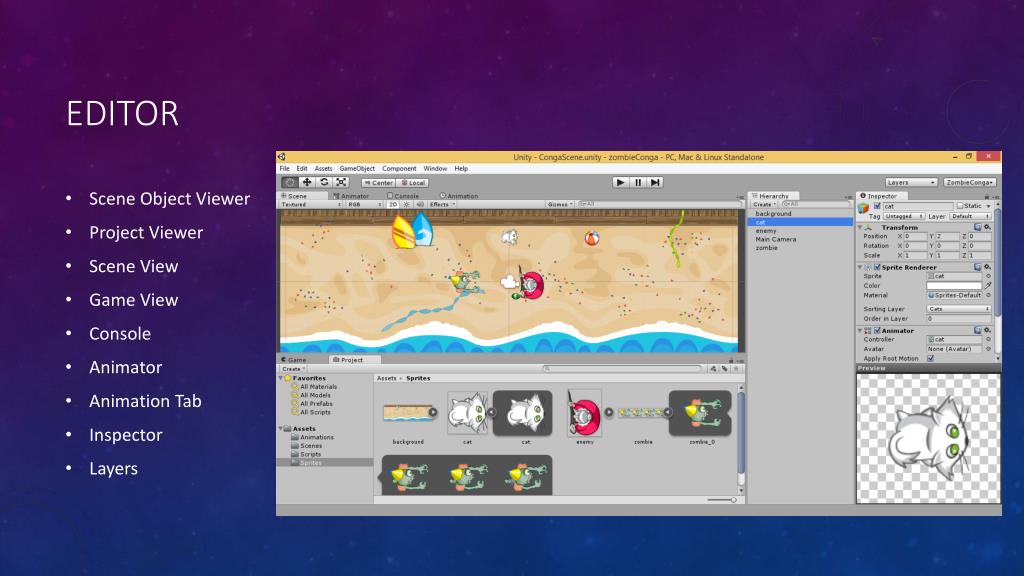
Task: Collapse the Favorites tree node
Action: pyautogui.click(x=281, y=378)
